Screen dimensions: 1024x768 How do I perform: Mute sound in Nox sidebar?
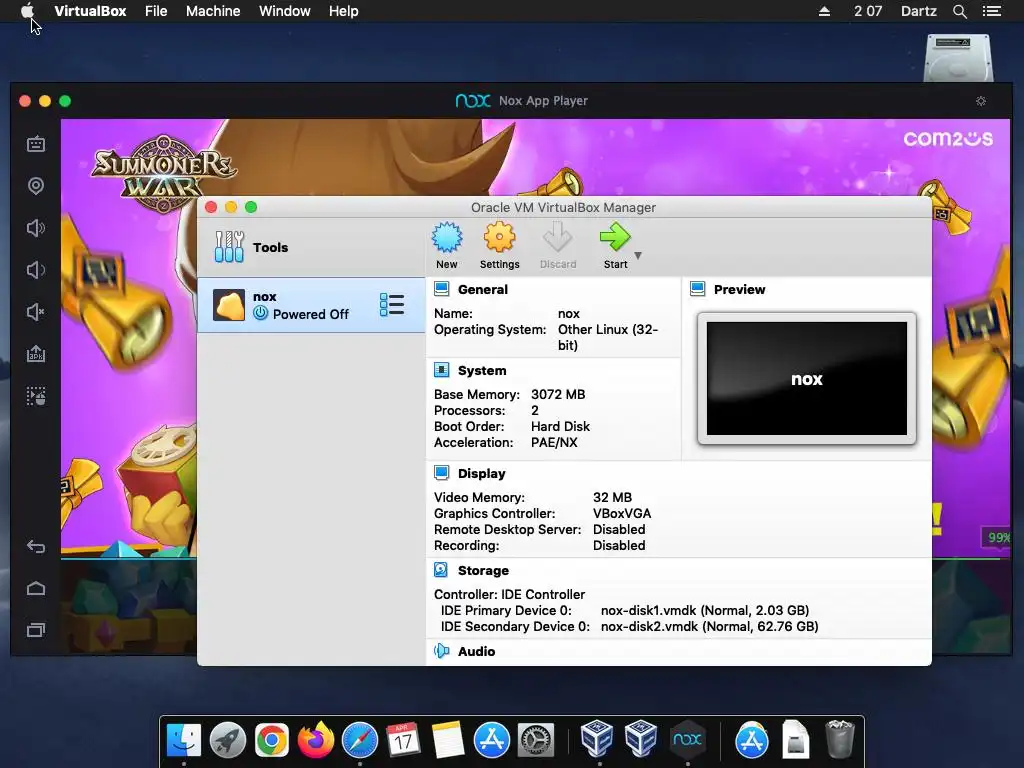(36, 312)
